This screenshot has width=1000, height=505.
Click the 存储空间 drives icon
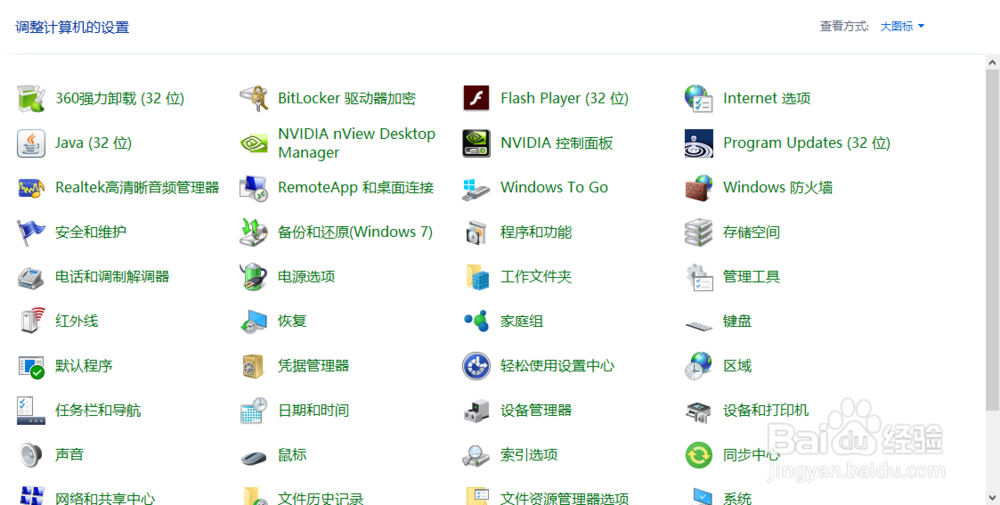coord(698,233)
